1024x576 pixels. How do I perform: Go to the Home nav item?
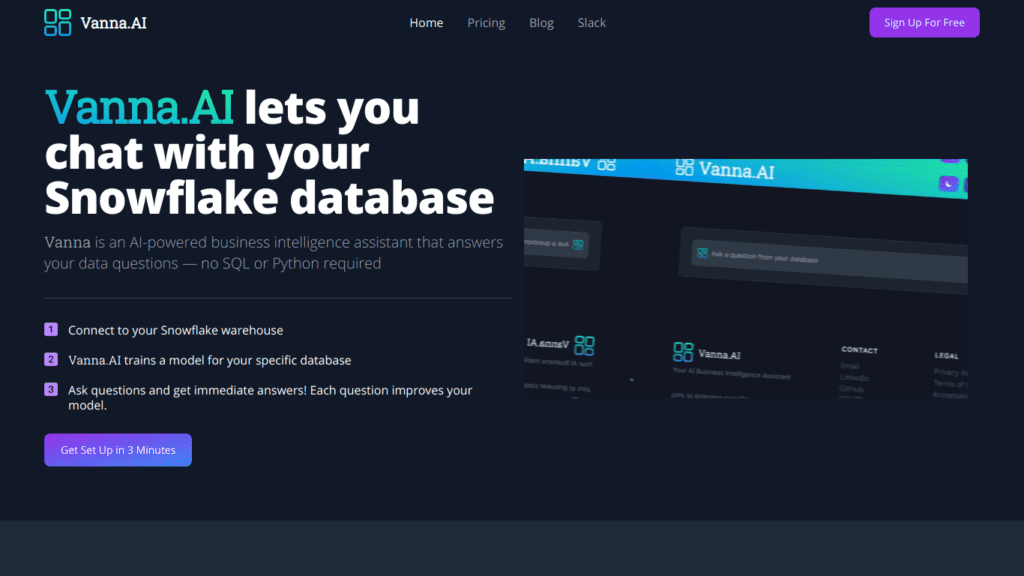coord(426,23)
